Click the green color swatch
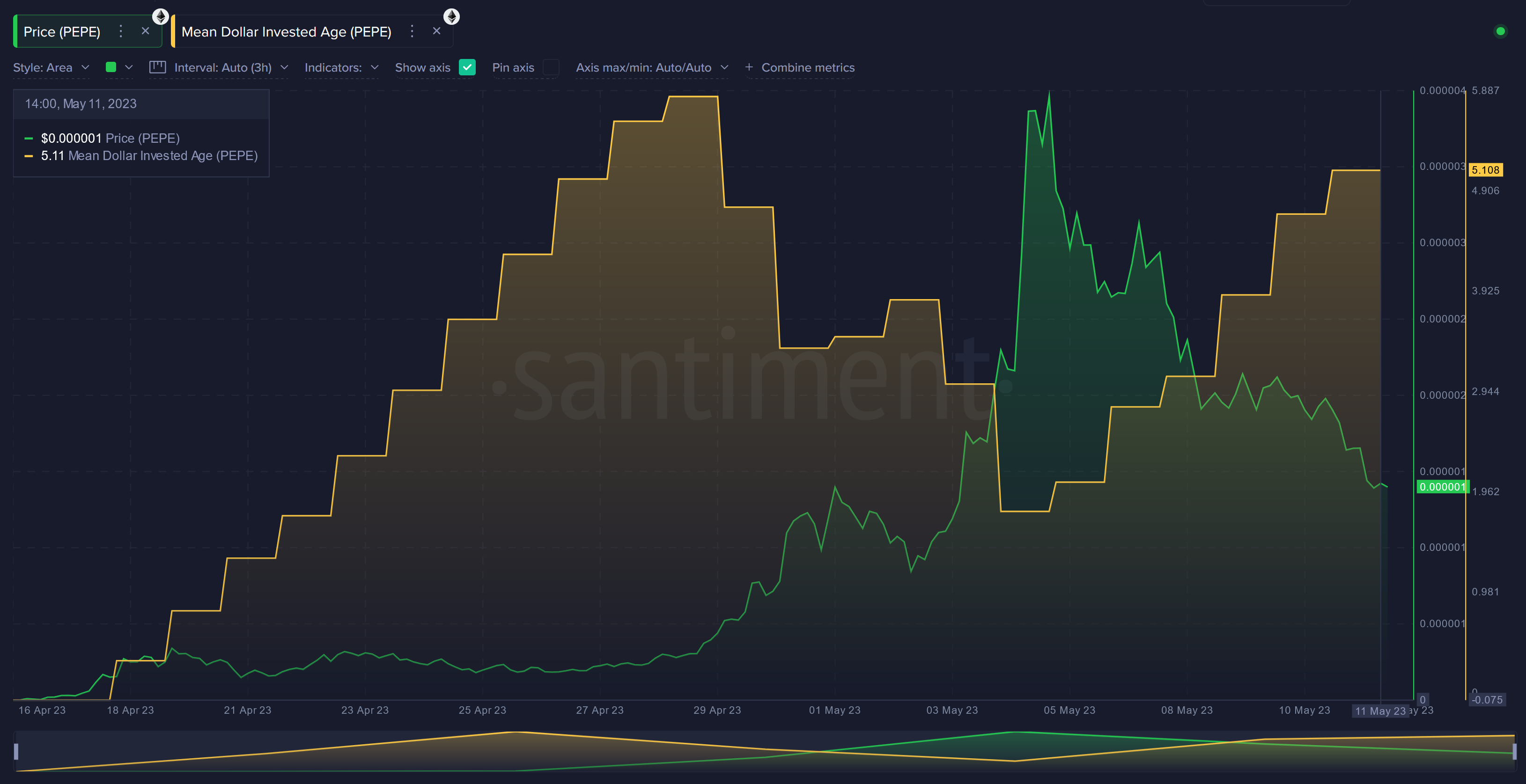 111,67
